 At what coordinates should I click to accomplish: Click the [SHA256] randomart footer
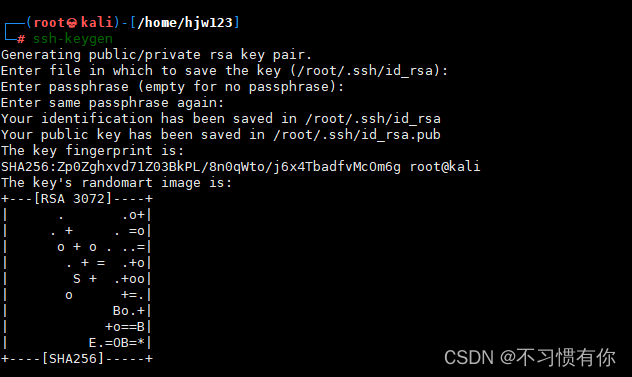tap(73, 358)
